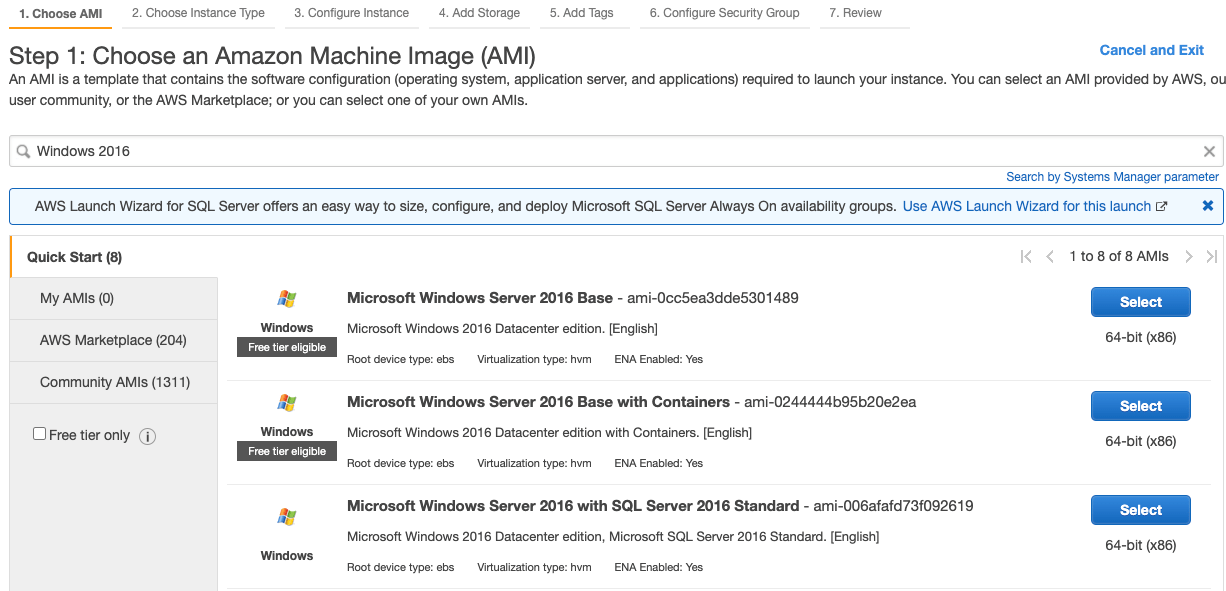Click the Free tier only info icon
1226x591 pixels.
[x=147, y=436]
